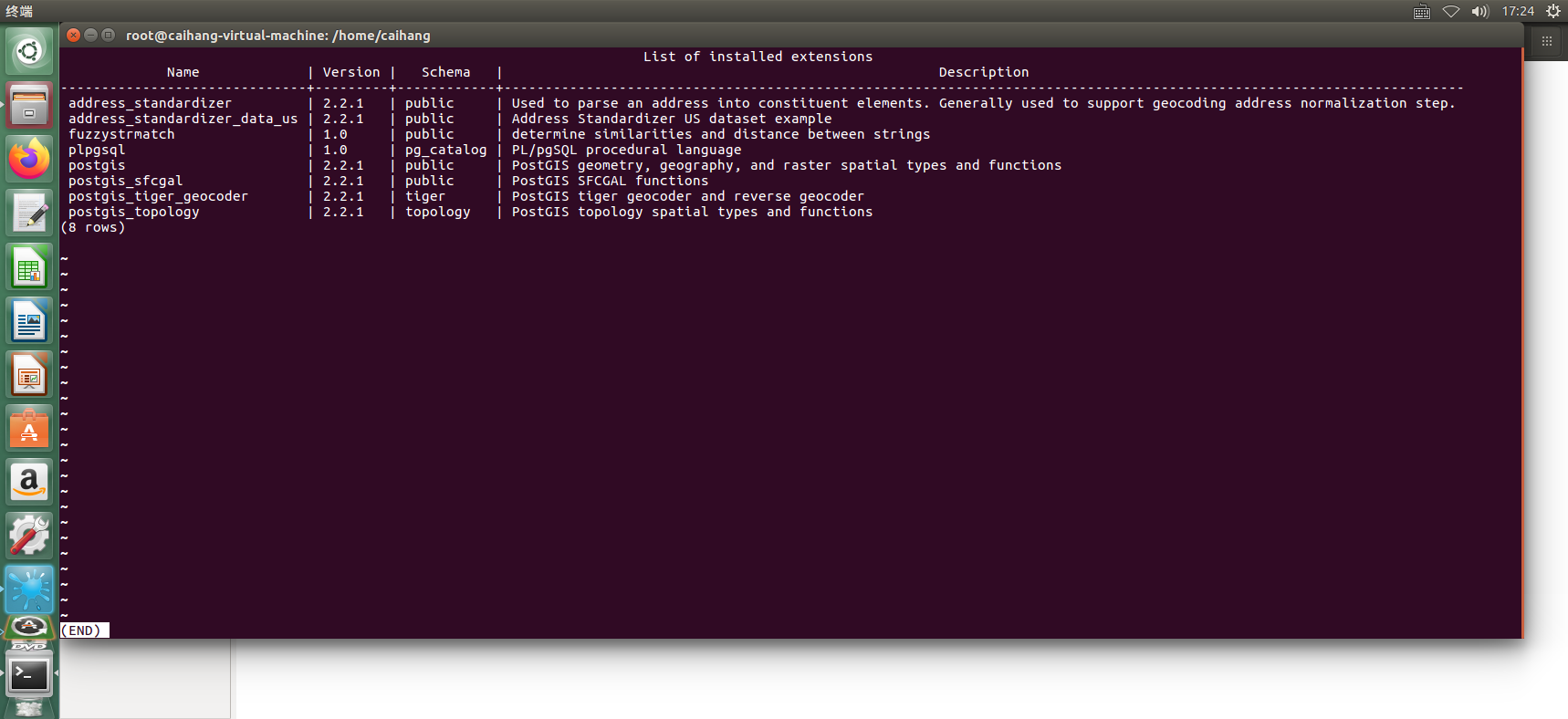Open the volume indicator
The image size is (1568, 719).
pyautogui.click(x=1480, y=12)
